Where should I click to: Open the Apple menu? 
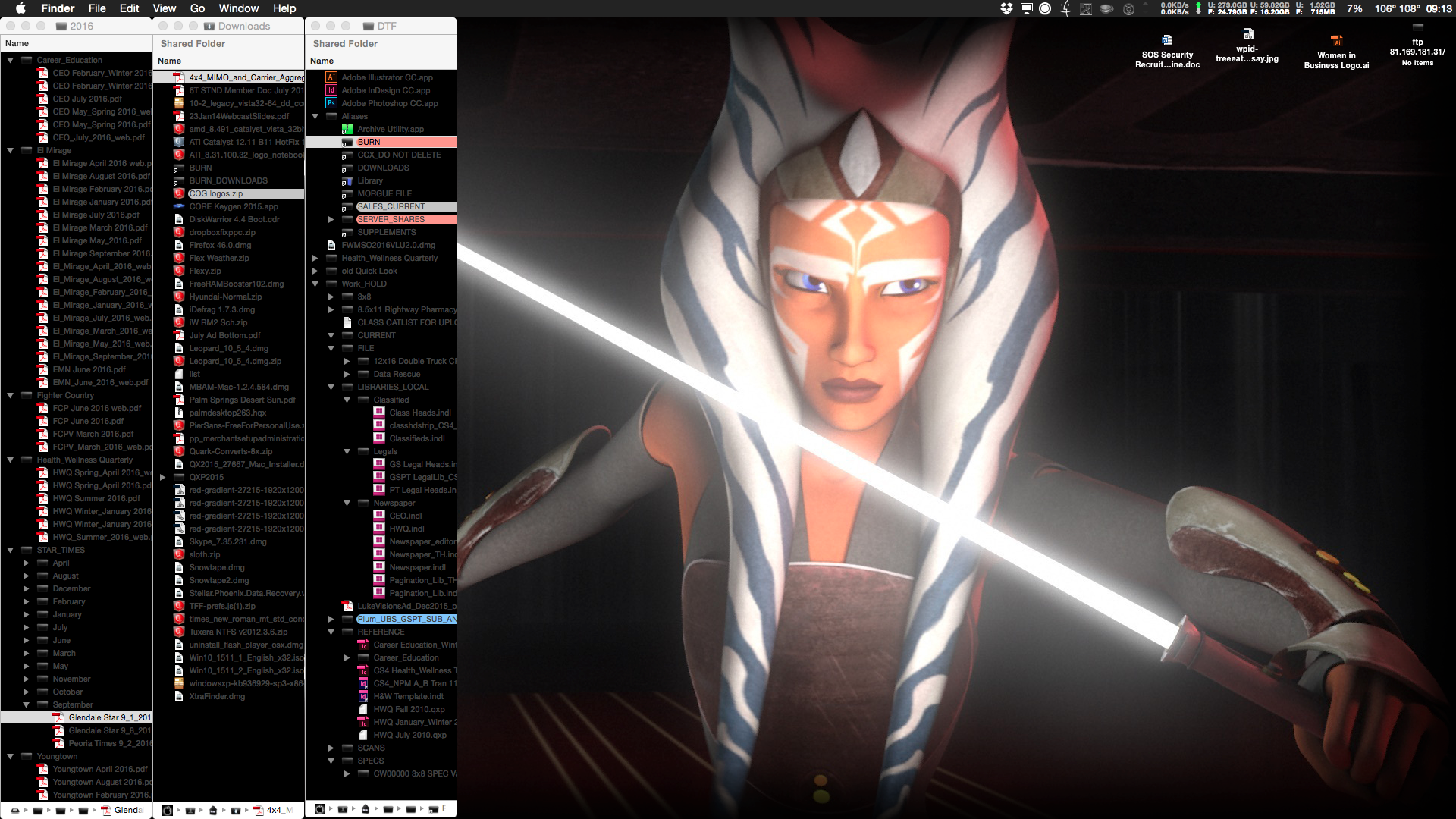click(x=21, y=8)
